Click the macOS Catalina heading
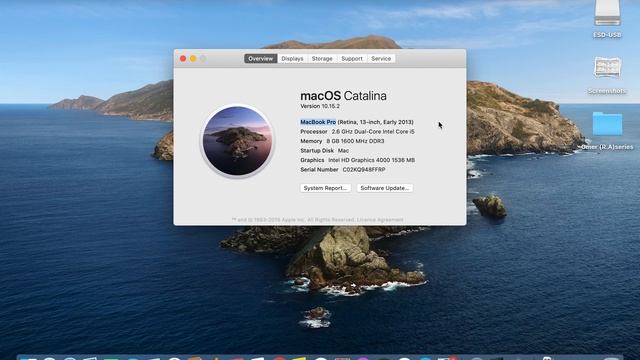Viewport: 640px width, 360px height. point(343,96)
